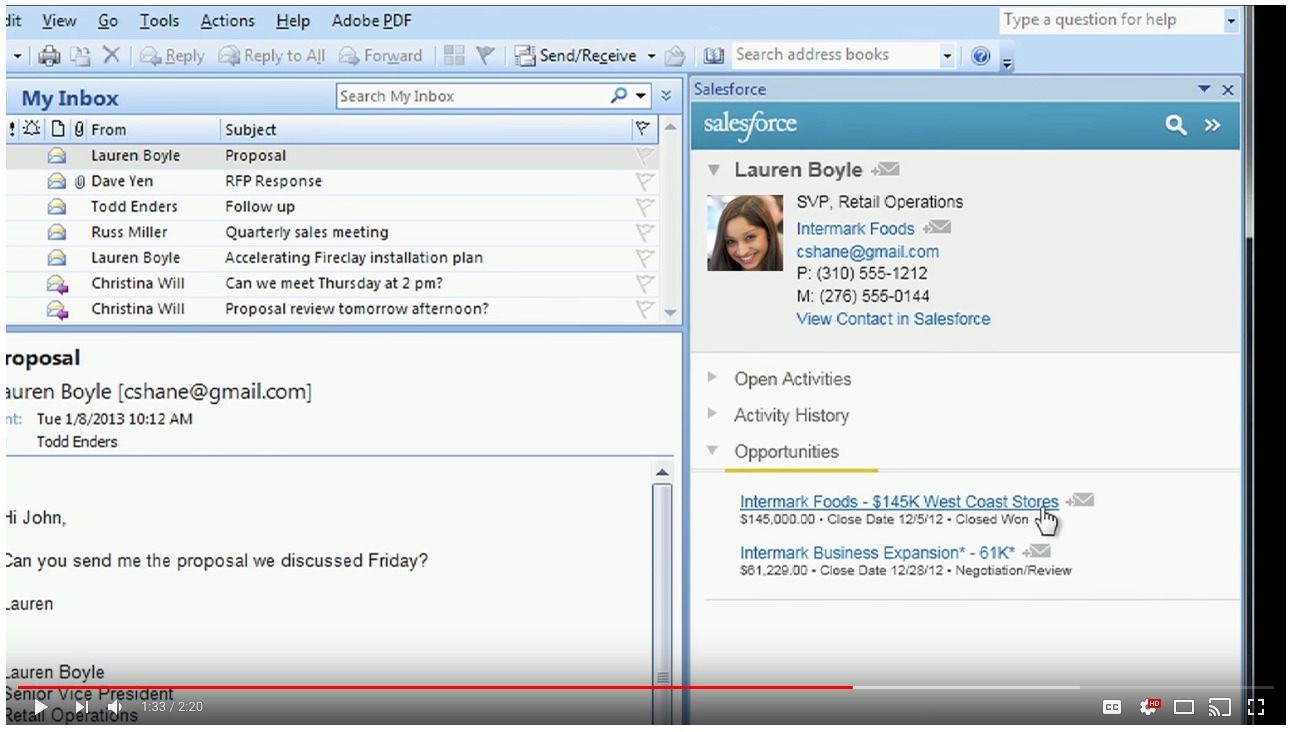
Task: Open the Actions menu
Action: click(x=228, y=20)
